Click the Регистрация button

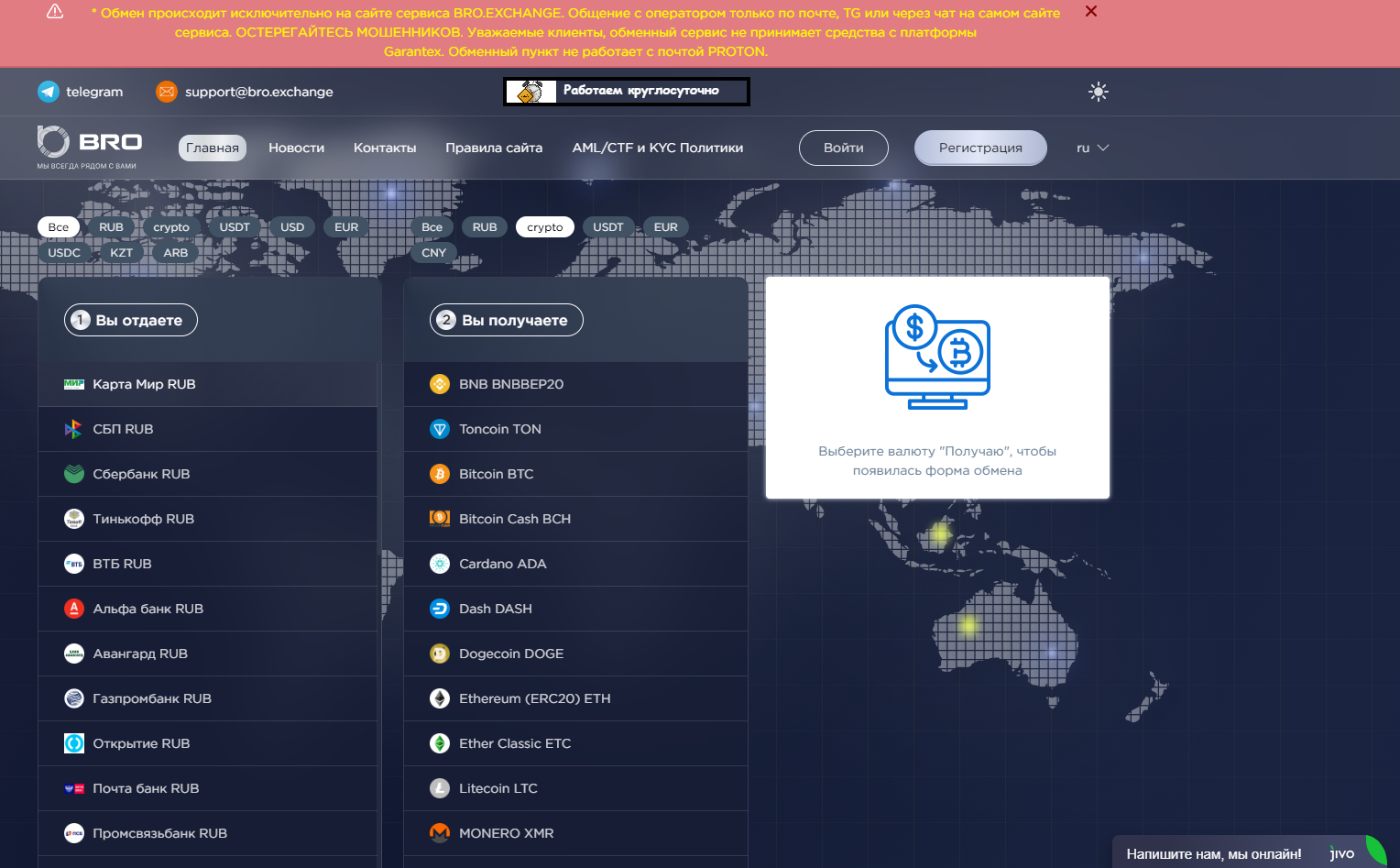coord(980,148)
